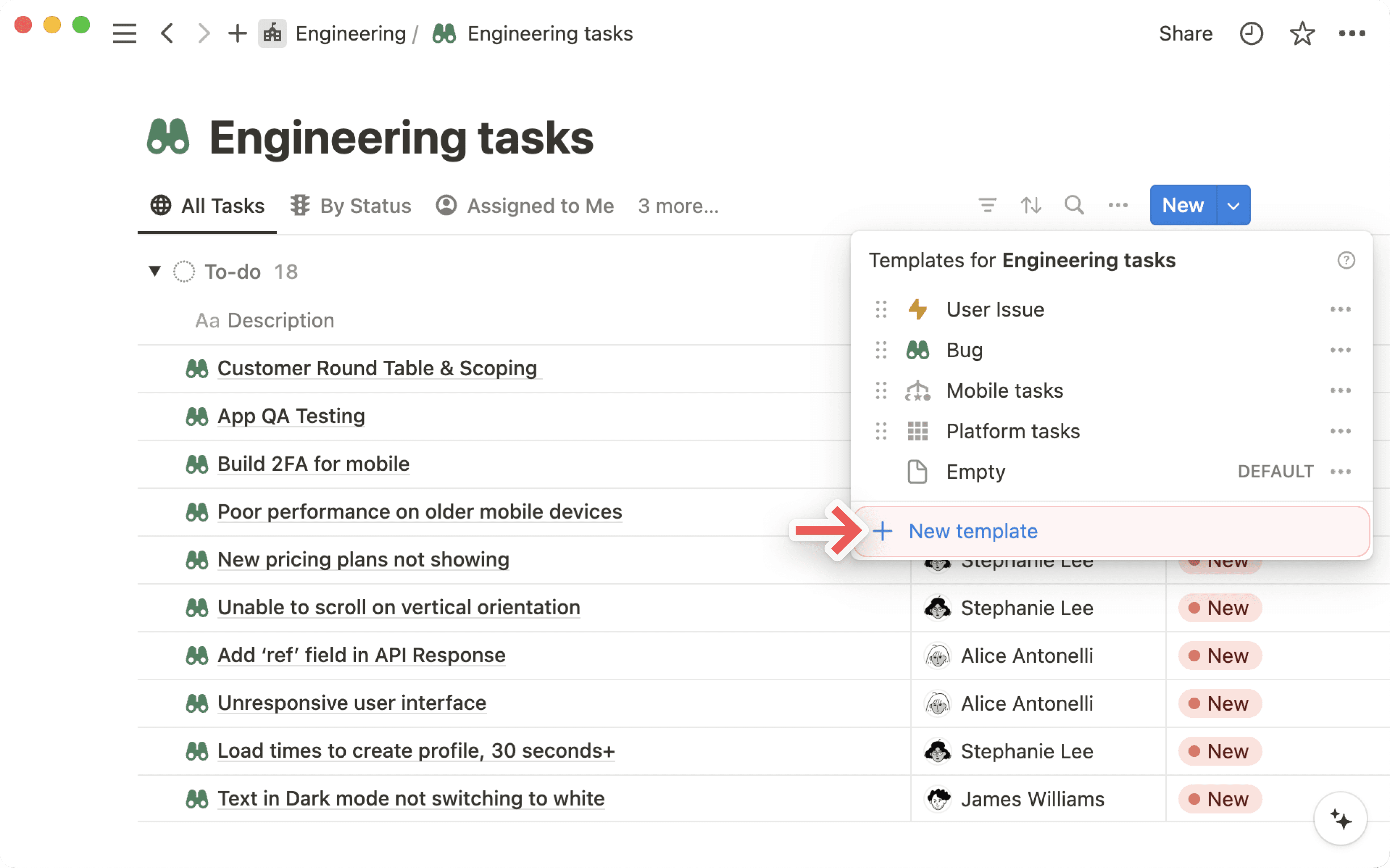Open the sort options icon
Viewport: 1390px width, 868px height.
click(x=1031, y=205)
